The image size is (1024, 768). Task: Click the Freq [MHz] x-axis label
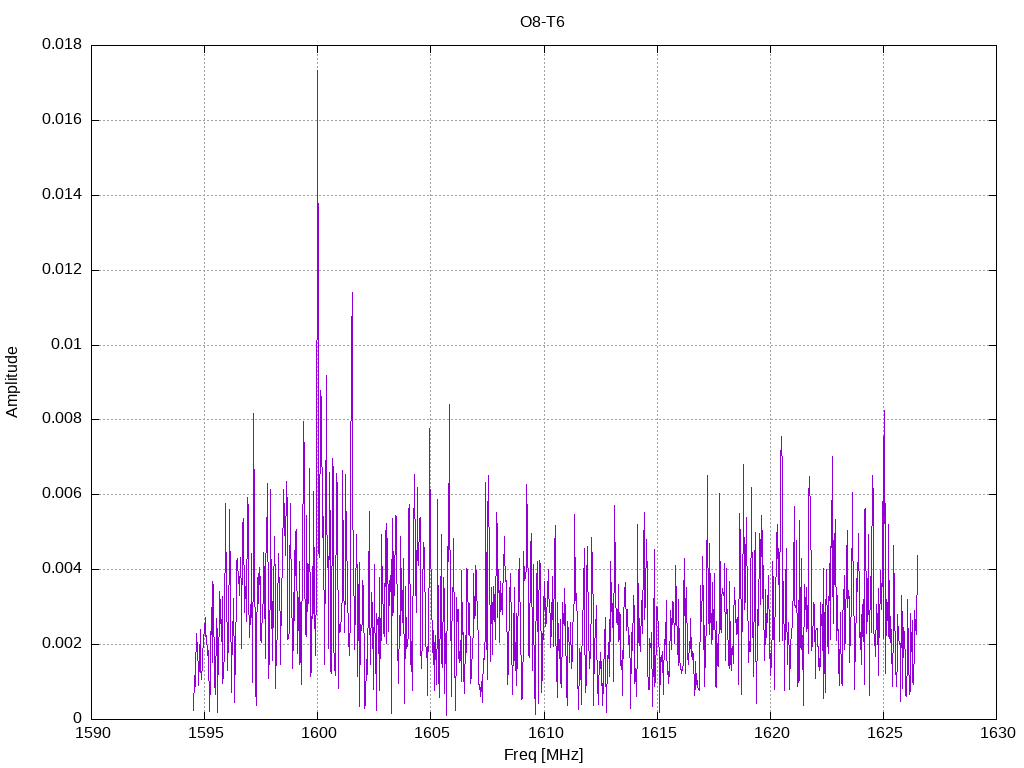click(543, 755)
